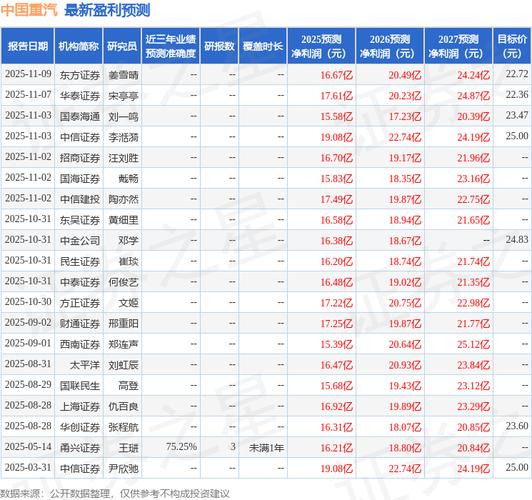
Task: Click the 报告日期 column header
Action: click(27, 46)
